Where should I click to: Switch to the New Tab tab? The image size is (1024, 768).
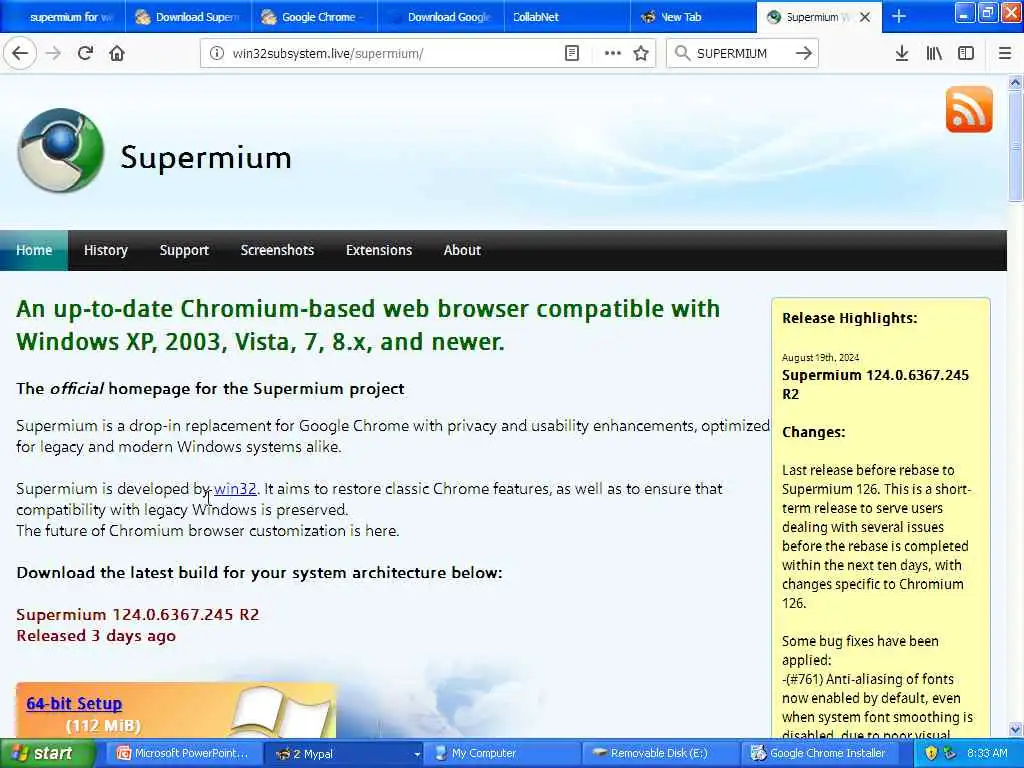[x=693, y=17]
